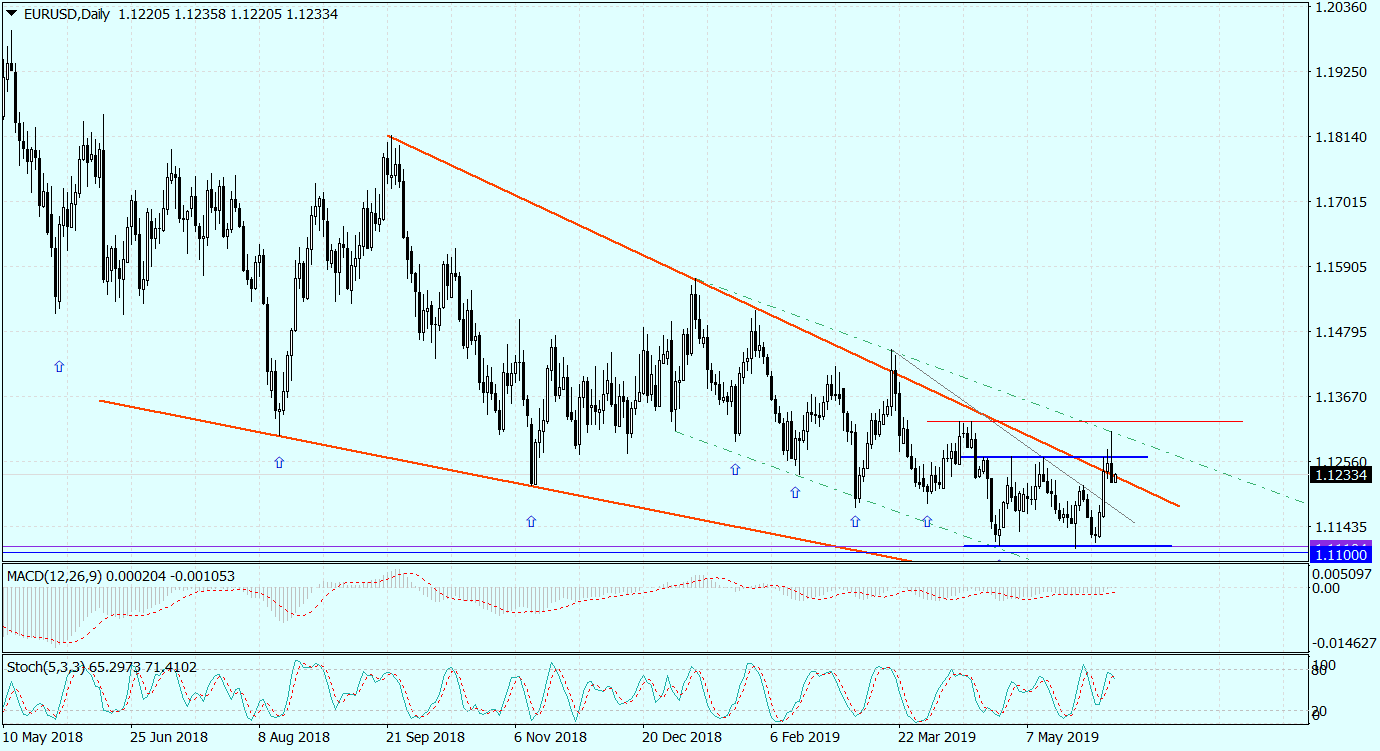The image size is (1380, 751).
Task: Click the 1.20360 price axis label
Action: (1342, 7)
